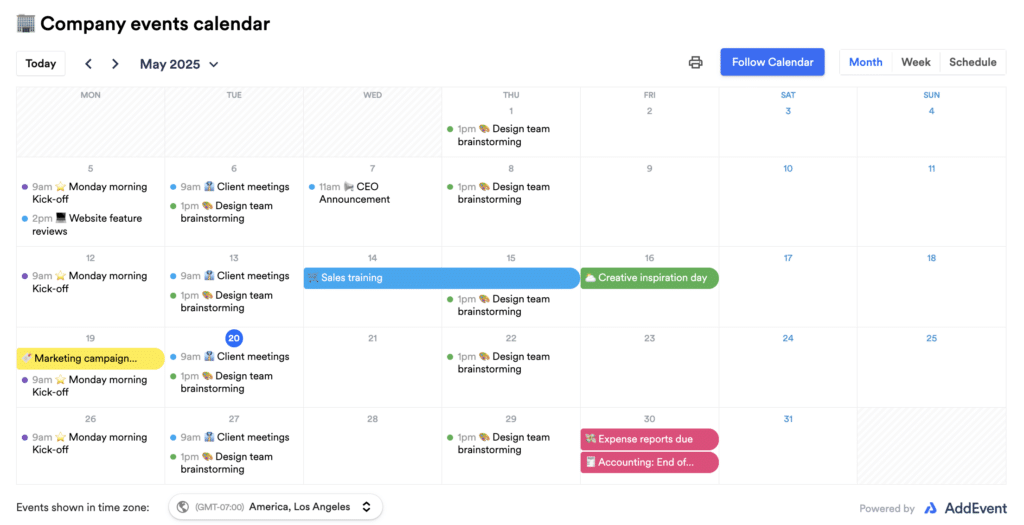
Task: Select the Month view tab
Action: pyautogui.click(x=865, y=62)
